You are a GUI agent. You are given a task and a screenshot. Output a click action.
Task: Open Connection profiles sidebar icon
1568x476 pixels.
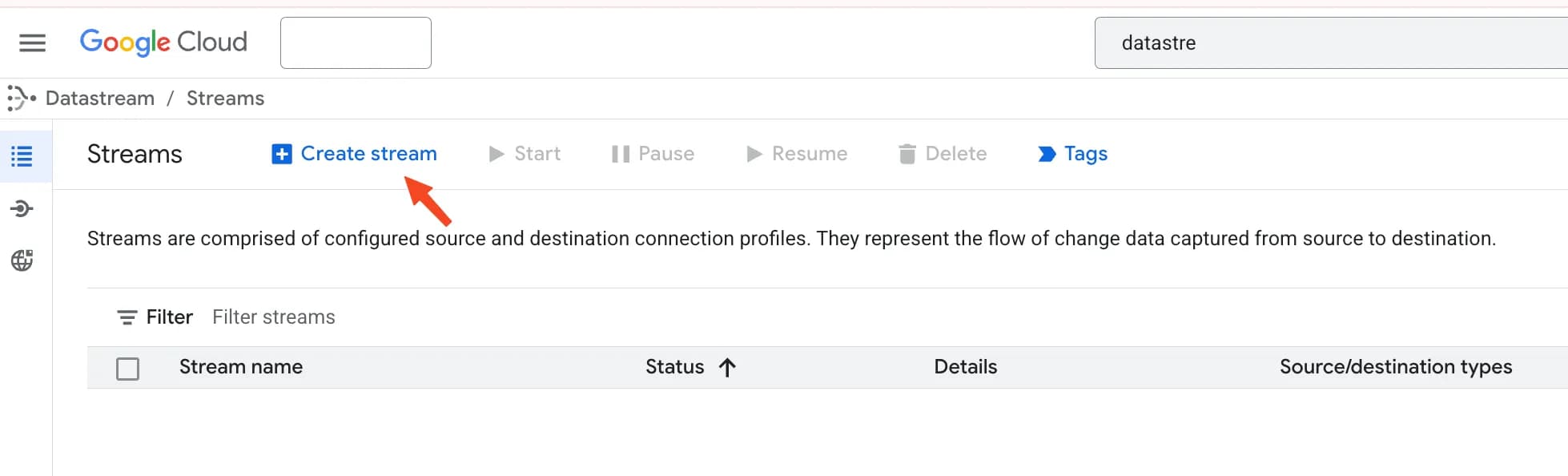tap(22, 209)
